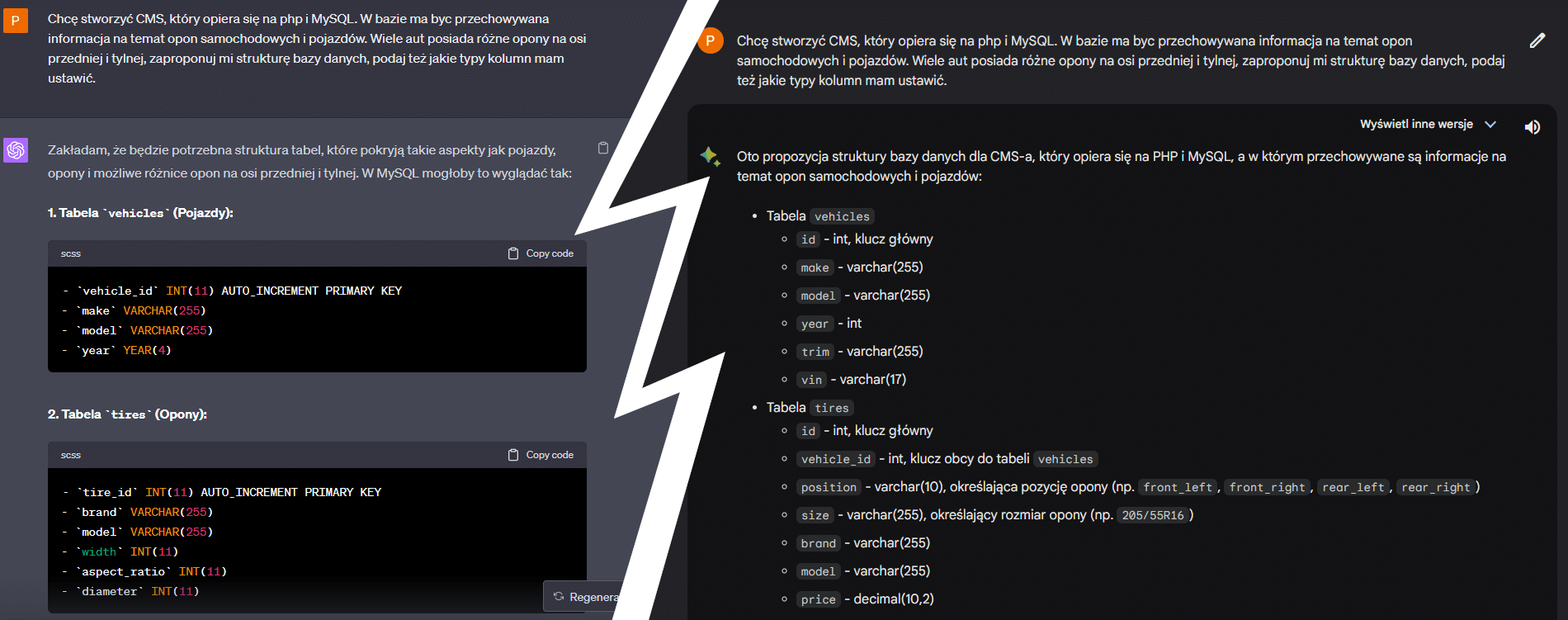Click the orange square P user avatar

coord(16,21)
